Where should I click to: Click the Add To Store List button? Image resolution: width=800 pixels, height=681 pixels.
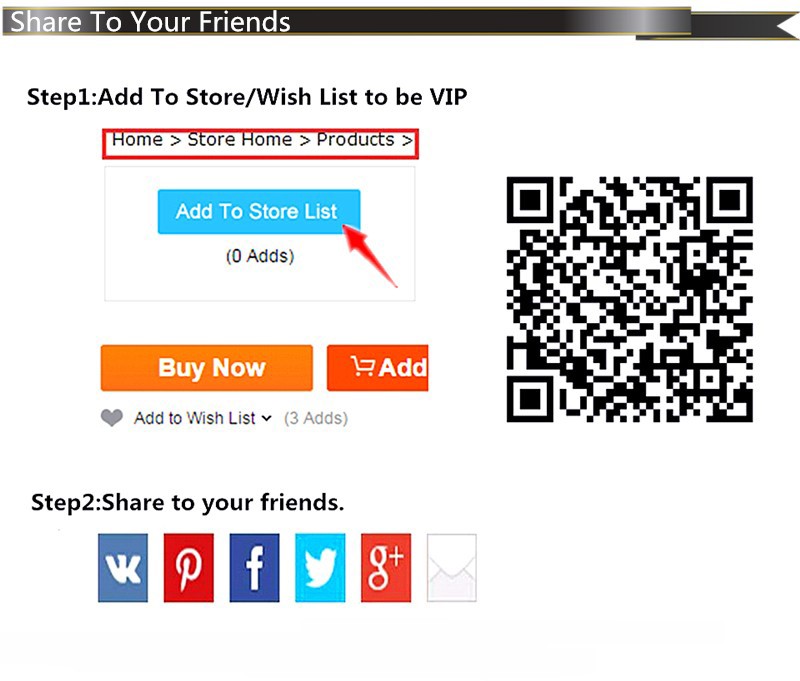[x=259, y=212]
